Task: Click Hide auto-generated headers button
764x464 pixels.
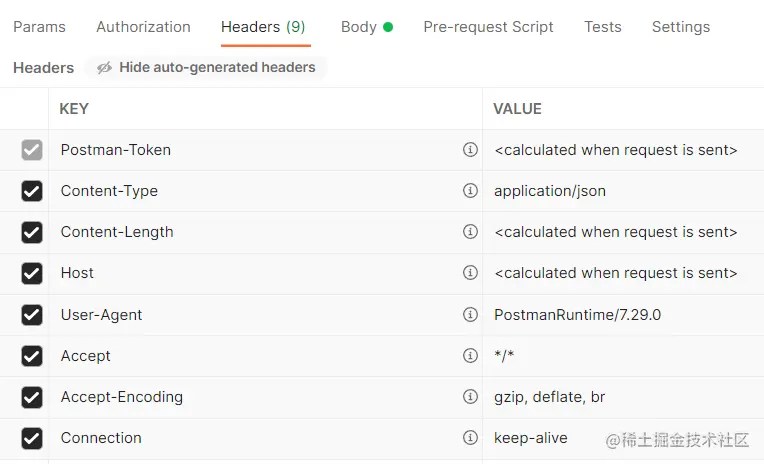Action: 207,68
